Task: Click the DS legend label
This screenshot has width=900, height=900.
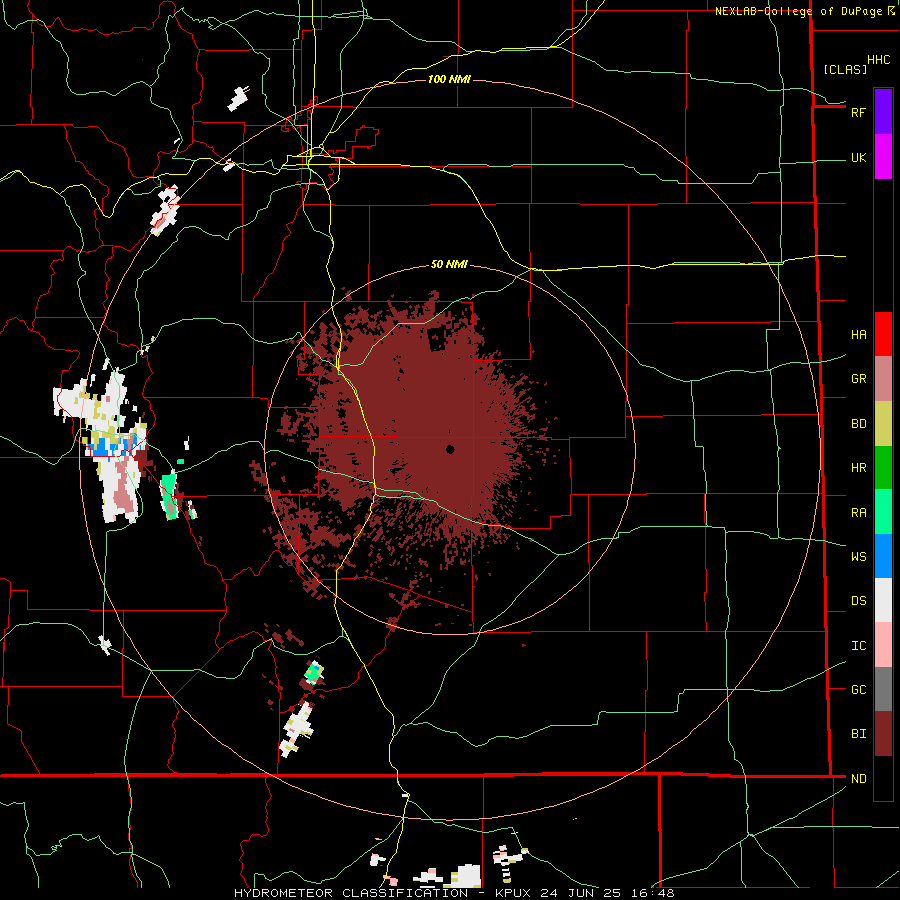Action: coord(858,601)
